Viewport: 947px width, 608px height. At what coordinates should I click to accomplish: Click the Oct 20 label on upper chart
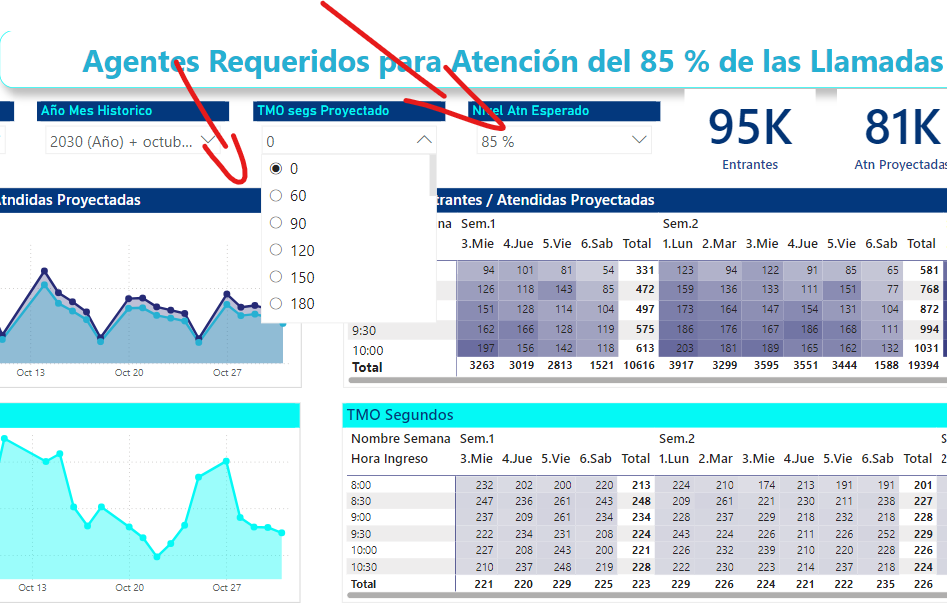[129, 373]
